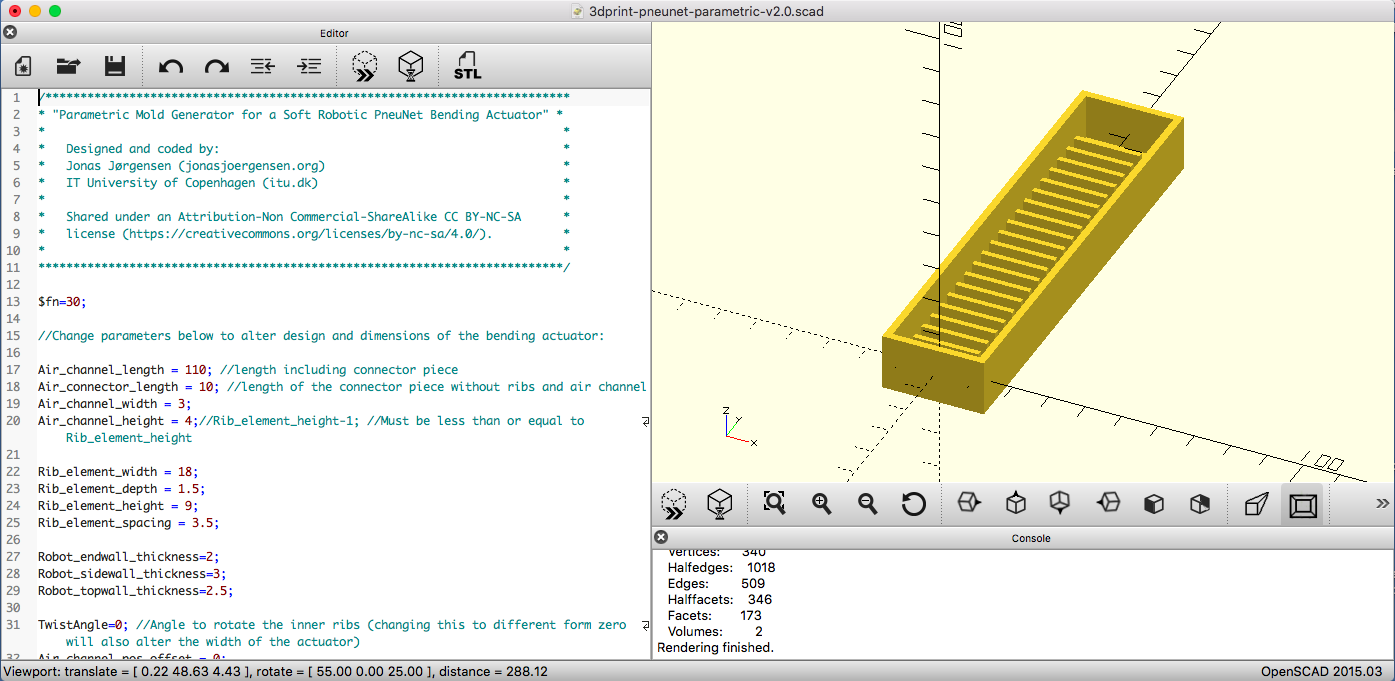Toggle Orthogonal projection
Viewport: 1395px width, 681px height.
(x=1302, y=504)
